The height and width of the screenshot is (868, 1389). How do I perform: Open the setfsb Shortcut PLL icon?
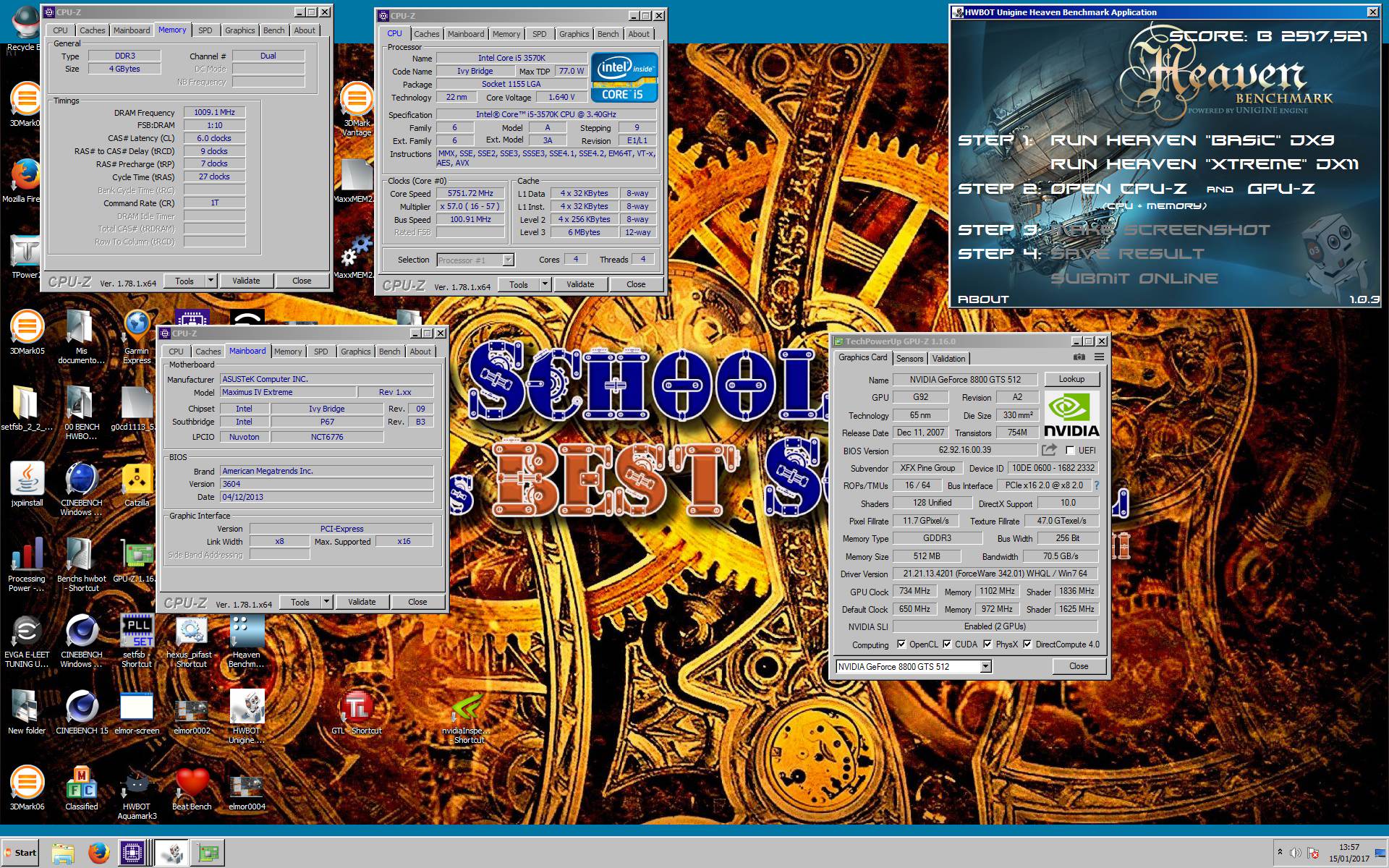137,641
